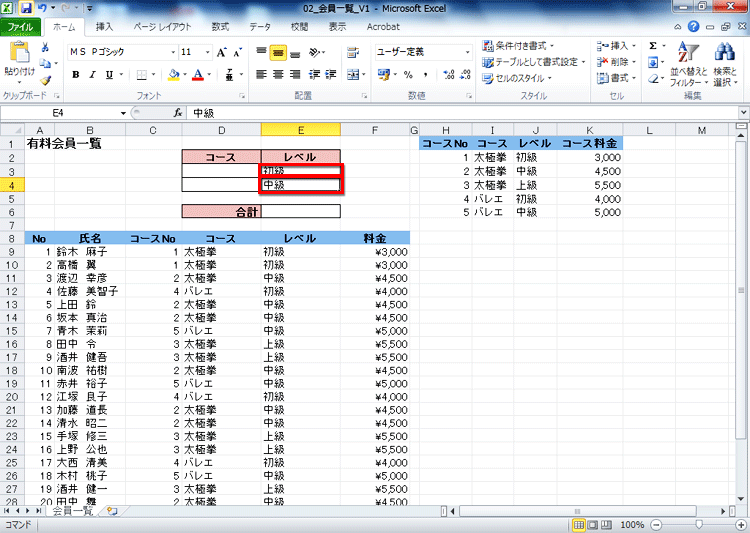
Task: Click the Save icon in quick access toolbar
Action: (26, 8)
